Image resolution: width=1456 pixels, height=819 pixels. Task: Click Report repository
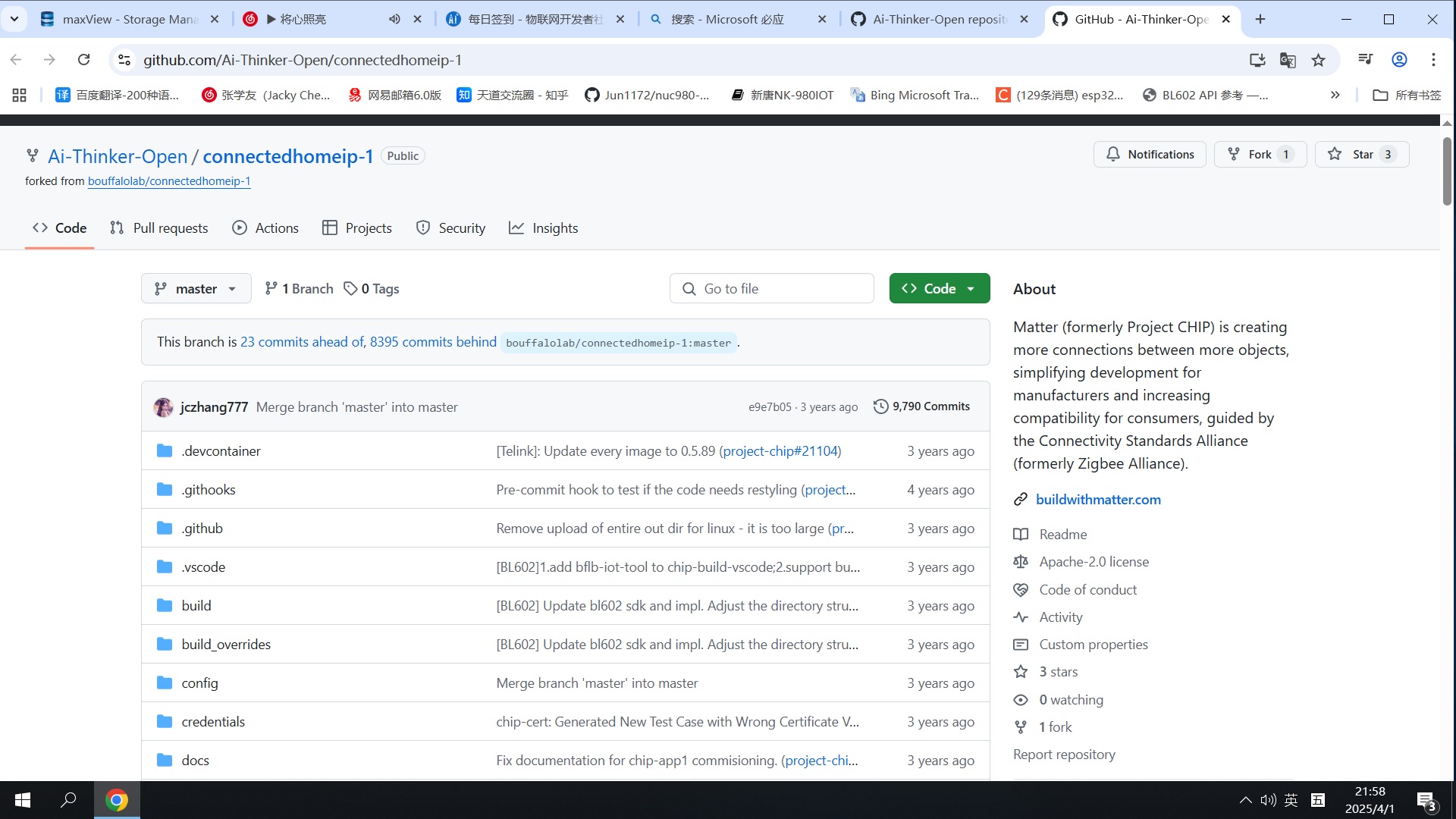click(x=1064, y=754)
